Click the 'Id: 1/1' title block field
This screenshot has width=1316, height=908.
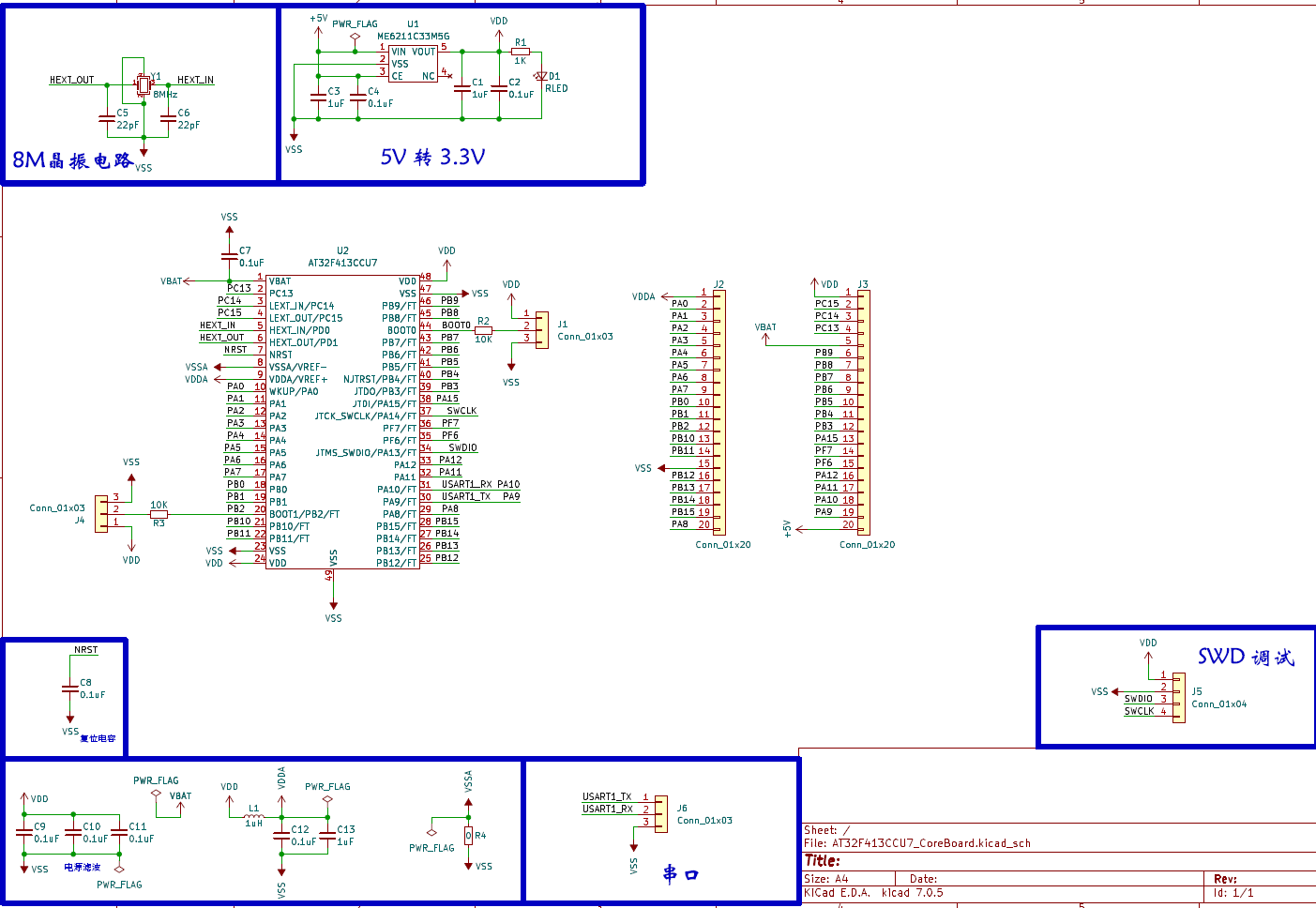click(x=1233, y=893)
